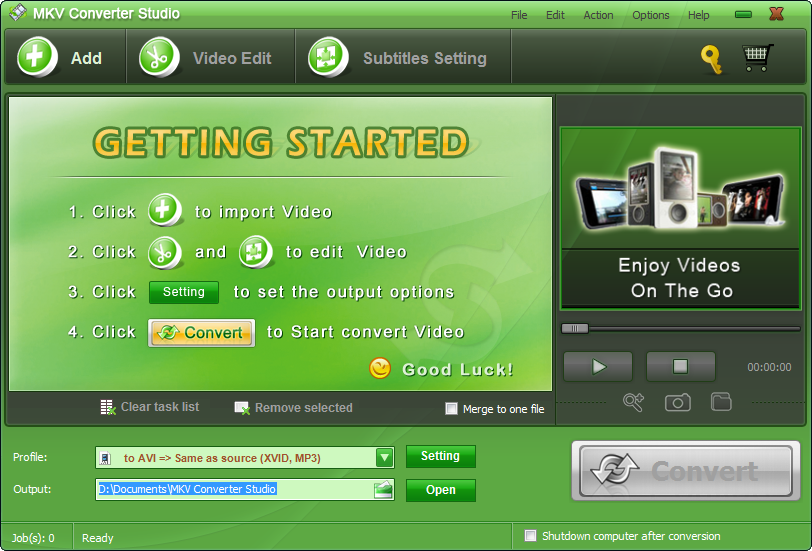Screen dimensions: 812x551
Task: Click the 00:00:00 time display
Action: click(769, 367)
